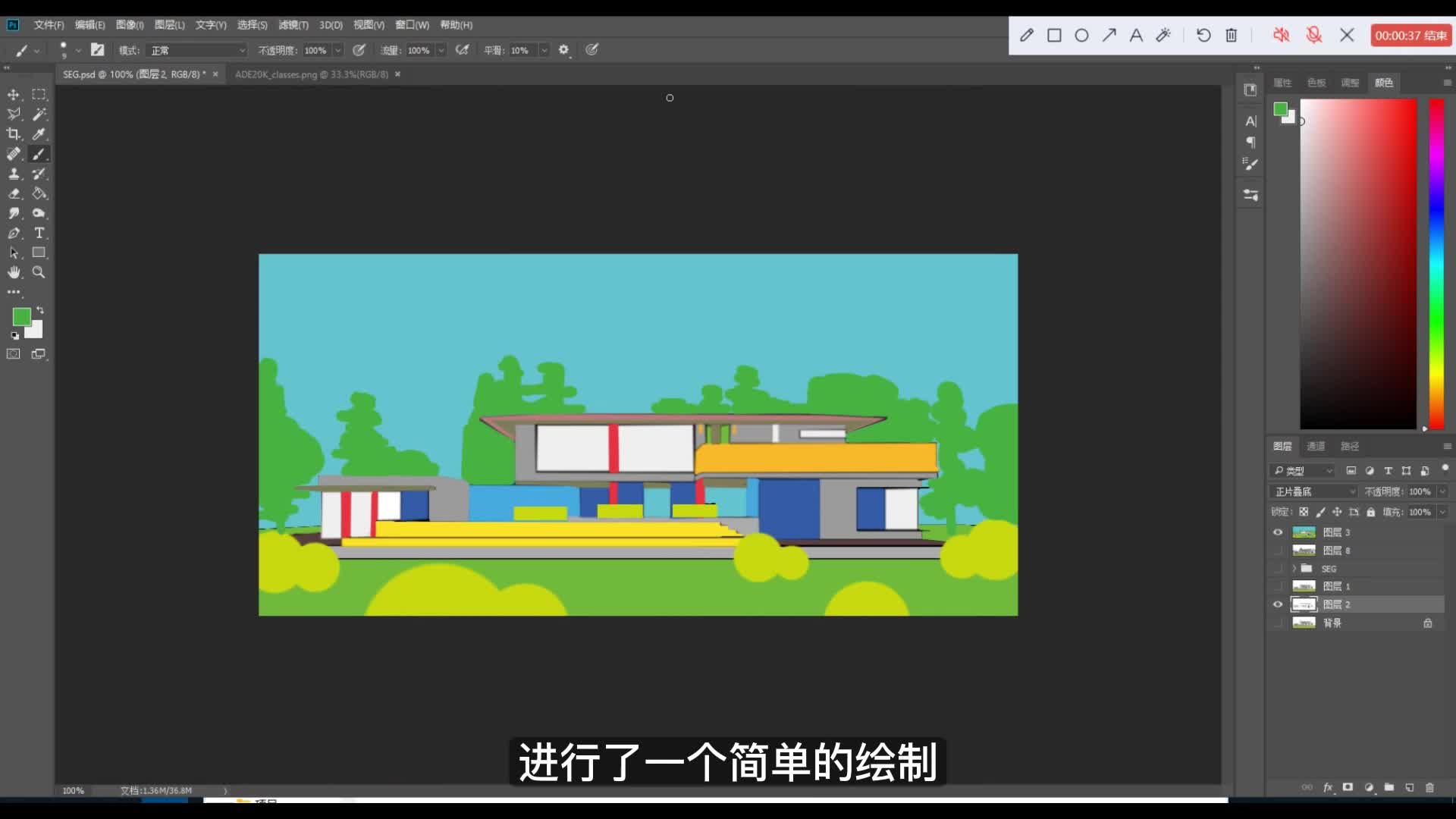Select the Crop tool
Screen dimensions: 1456x819
click(x=14, y=134)
